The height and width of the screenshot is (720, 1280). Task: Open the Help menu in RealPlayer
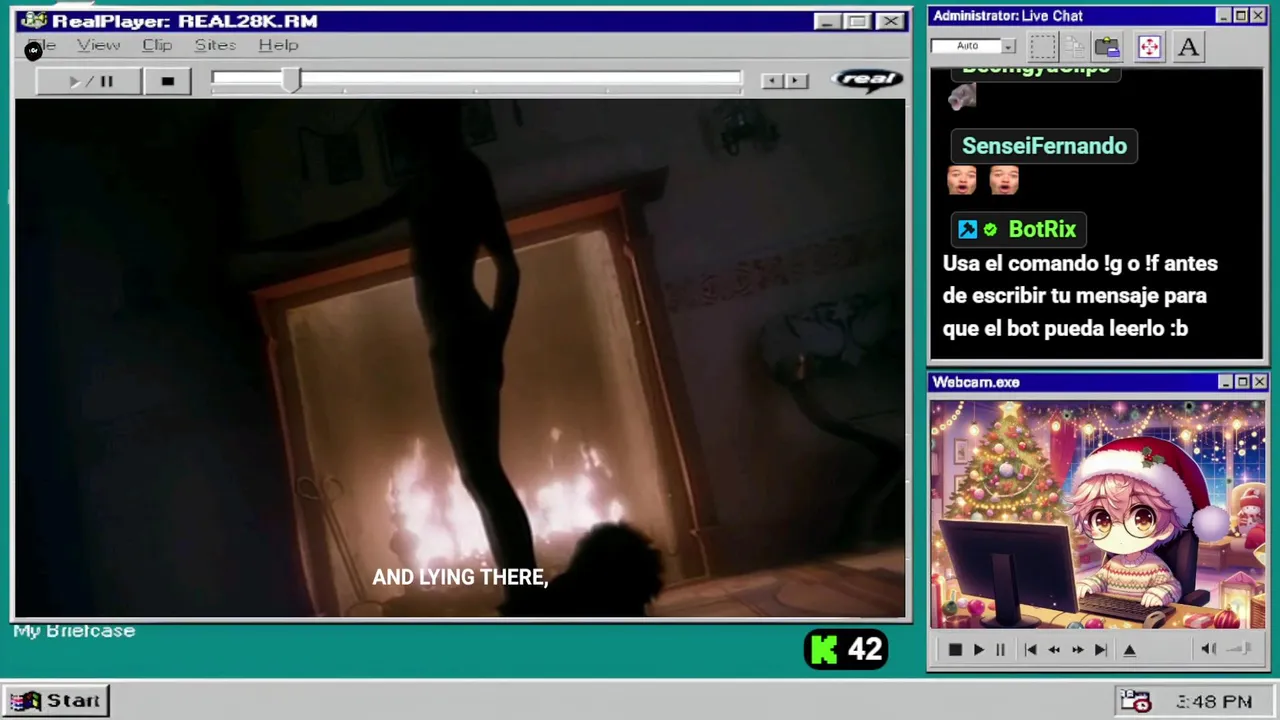pos(278,45)
